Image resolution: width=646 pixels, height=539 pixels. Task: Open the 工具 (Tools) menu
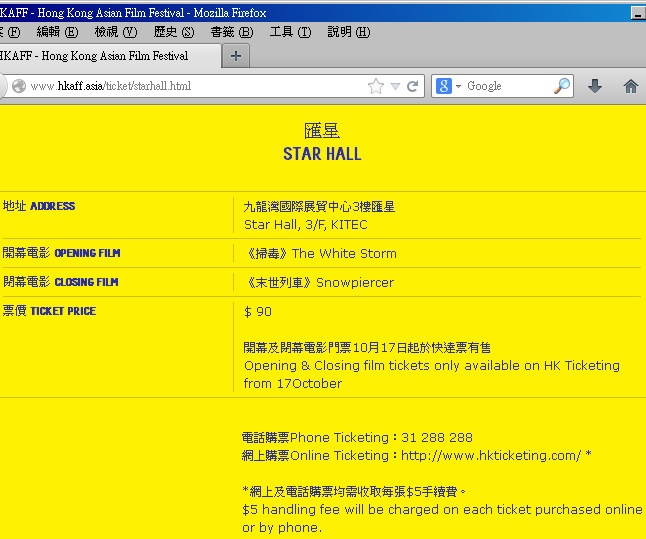[290, 32]
